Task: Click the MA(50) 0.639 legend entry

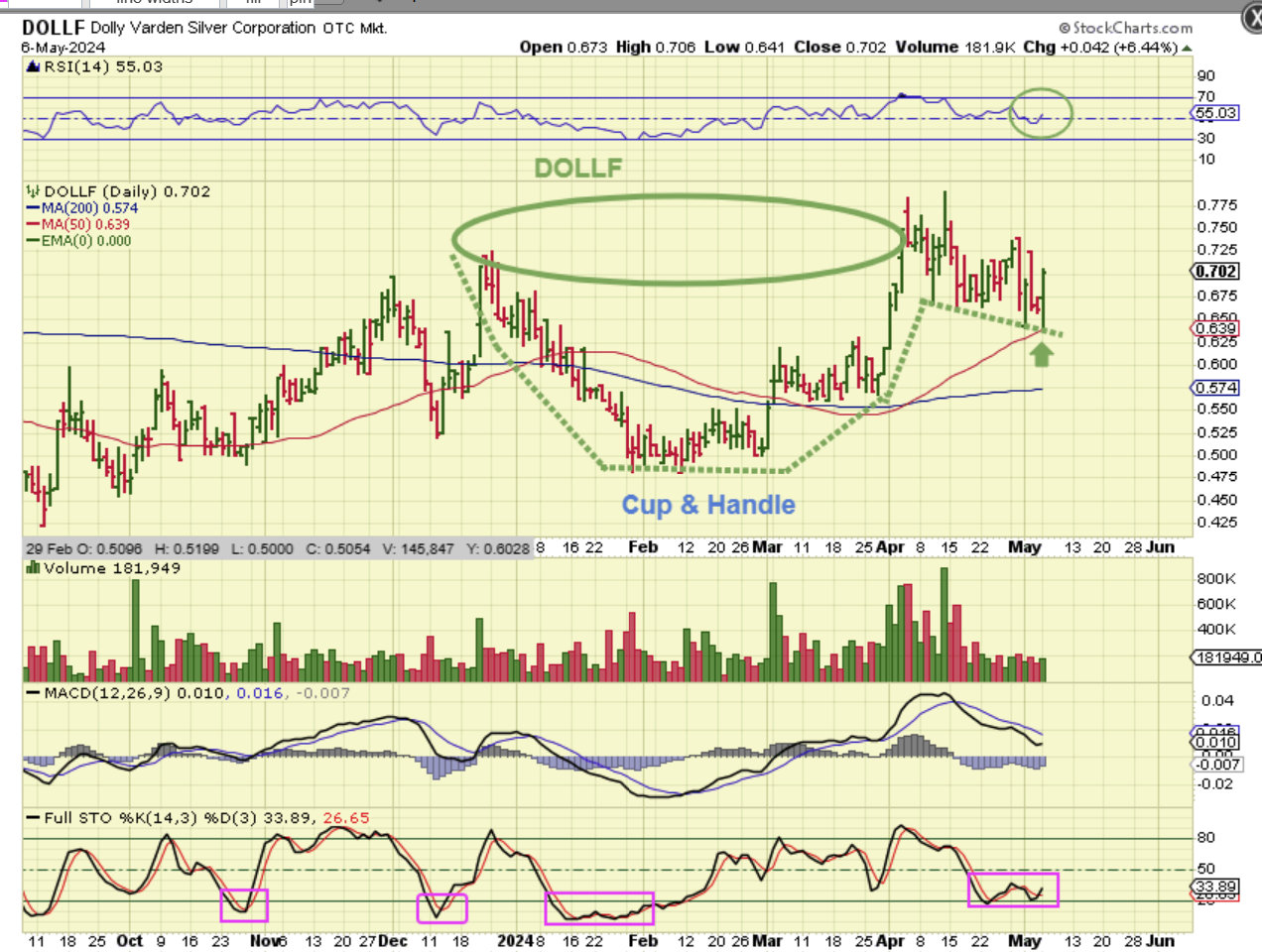Action: click(78, 224)
